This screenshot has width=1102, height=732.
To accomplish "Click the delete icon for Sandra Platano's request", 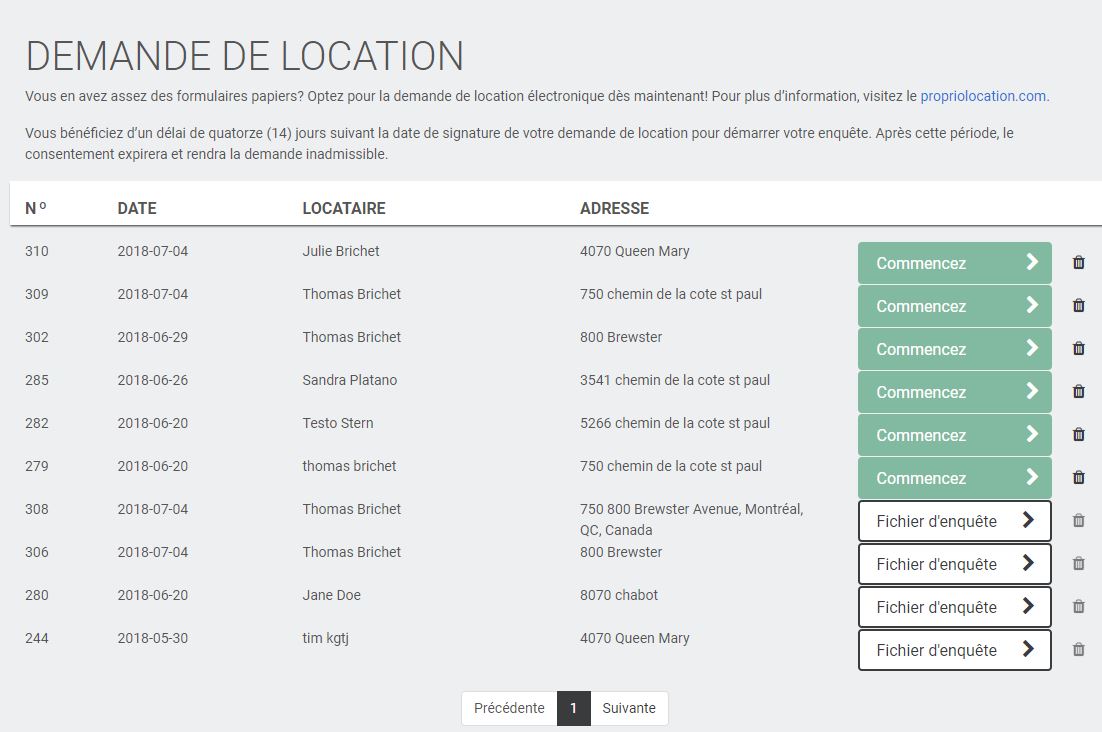I will click(1078, 391).
